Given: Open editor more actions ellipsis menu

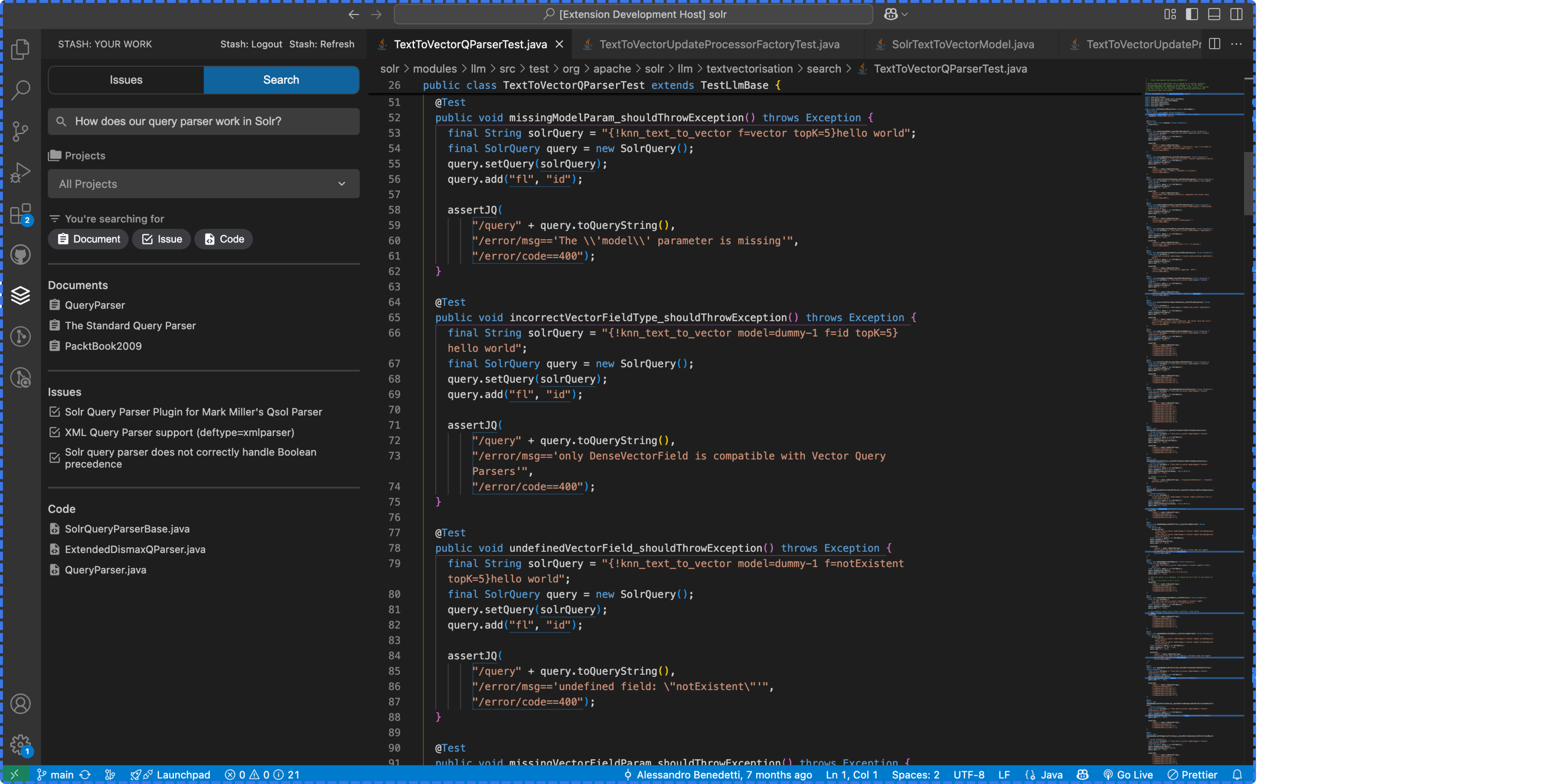Looking at the screenshot, I should (1236, 44).
